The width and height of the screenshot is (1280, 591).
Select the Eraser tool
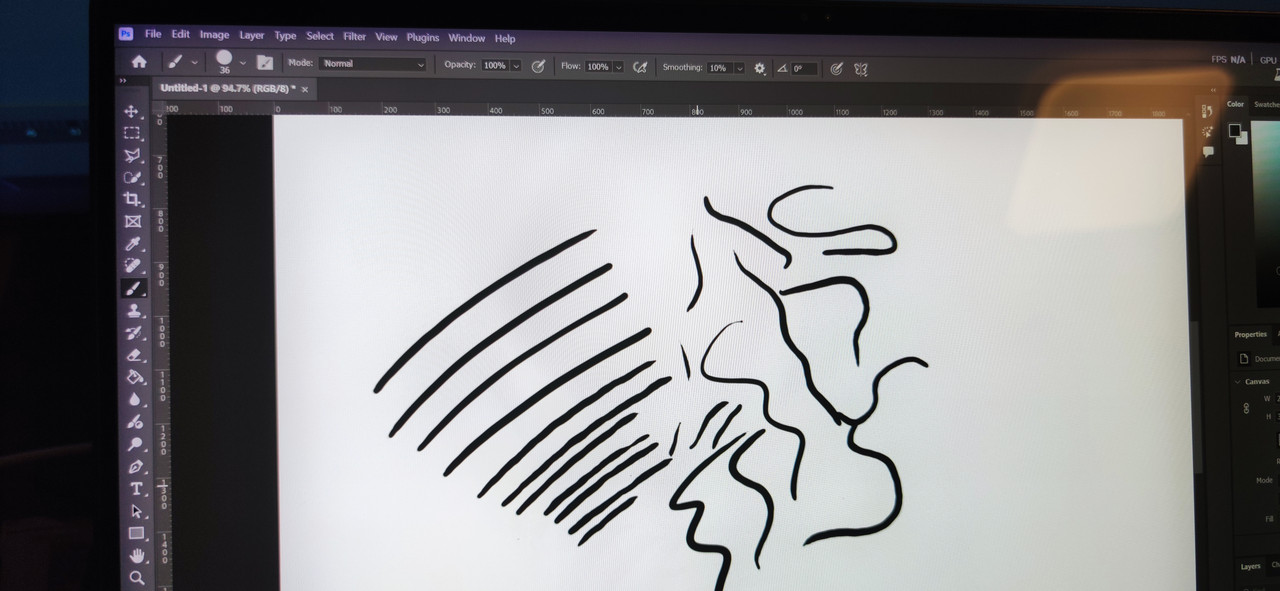[x=134, y=354]
